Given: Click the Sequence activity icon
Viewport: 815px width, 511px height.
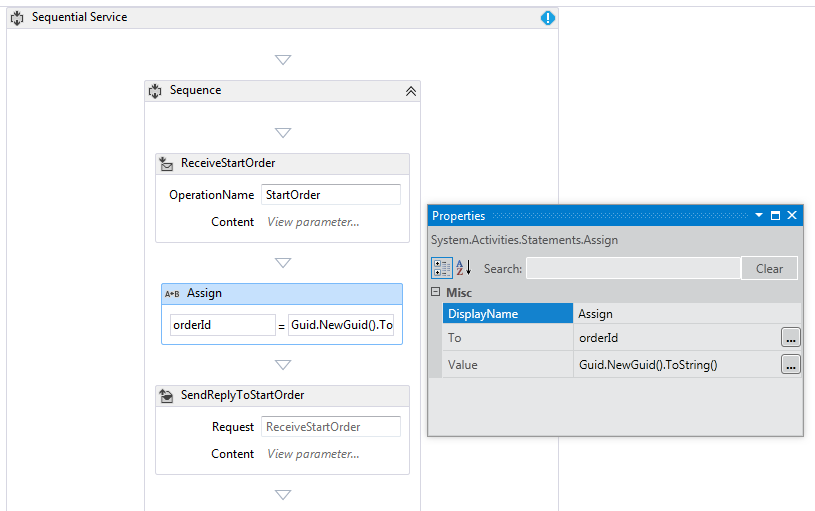Looking at the screenshot, I should [x=155, y=91].
